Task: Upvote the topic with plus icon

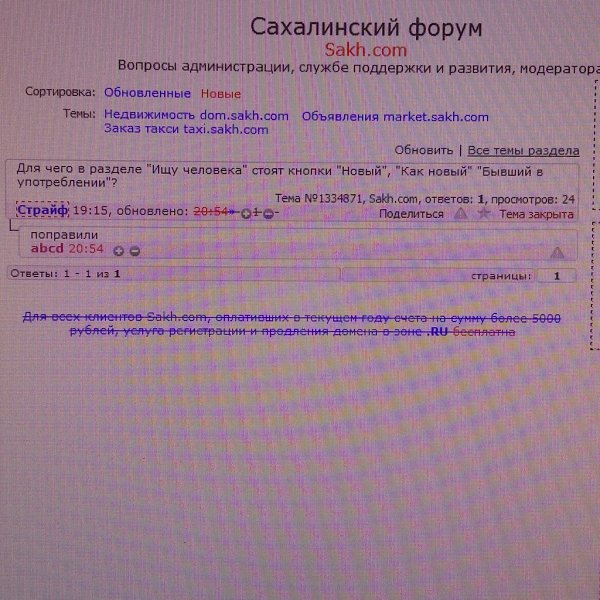Action: pyautogui.click(x=246, y=214)
